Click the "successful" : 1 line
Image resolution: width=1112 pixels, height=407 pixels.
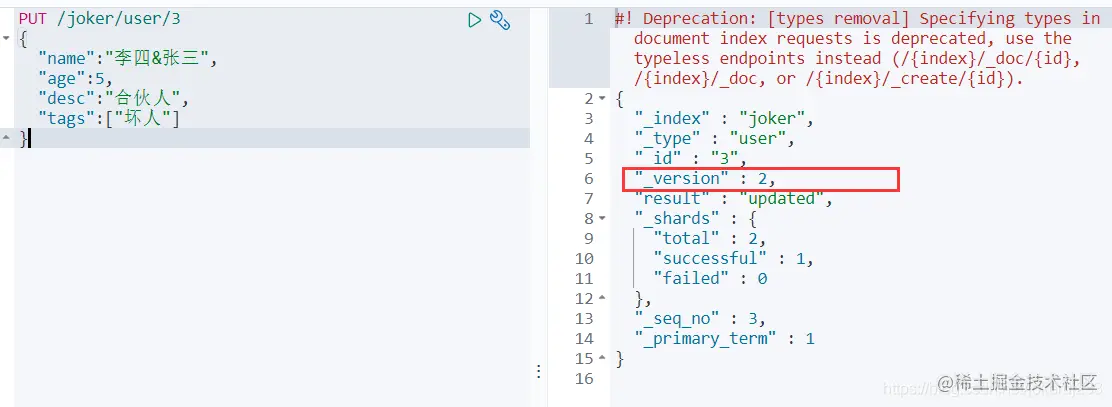pos(733,258)
